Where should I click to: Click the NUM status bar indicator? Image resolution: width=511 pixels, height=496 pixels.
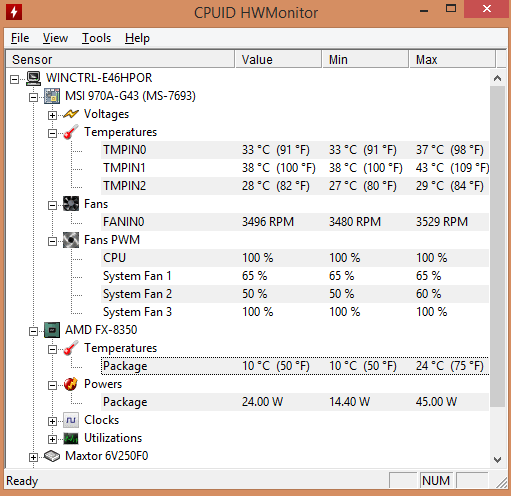(x=436, y=481)
